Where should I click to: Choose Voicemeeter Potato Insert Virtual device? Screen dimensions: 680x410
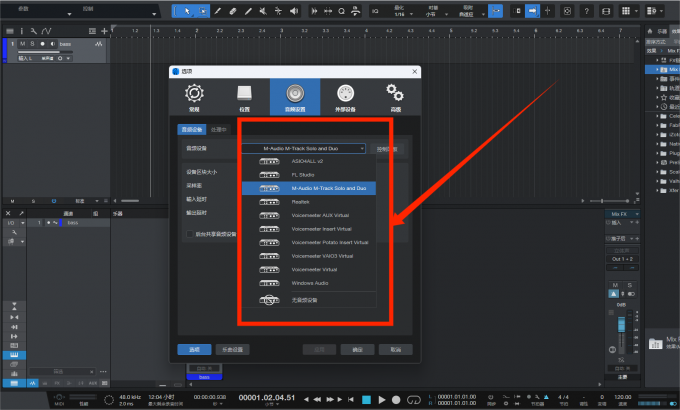click(329, 242)
